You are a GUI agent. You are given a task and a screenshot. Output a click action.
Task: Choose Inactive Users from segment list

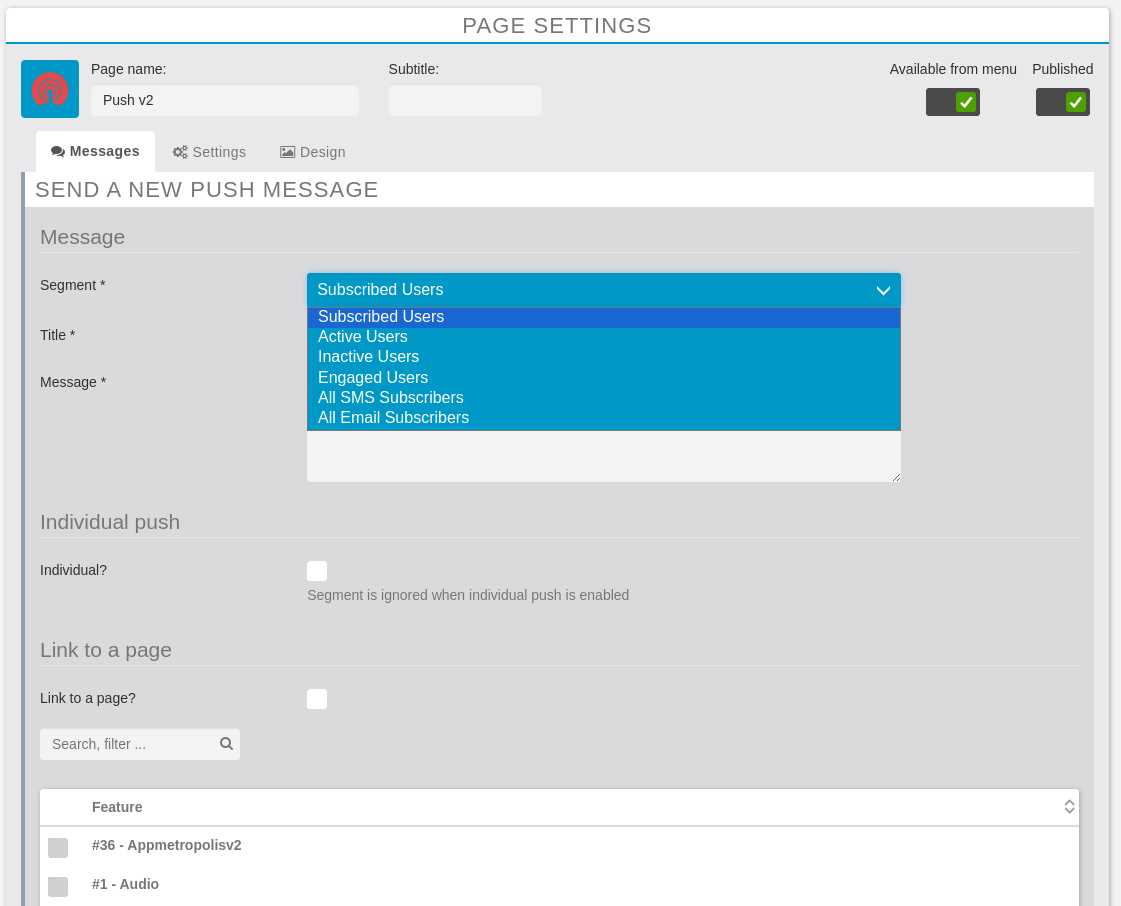click(368, 357)
